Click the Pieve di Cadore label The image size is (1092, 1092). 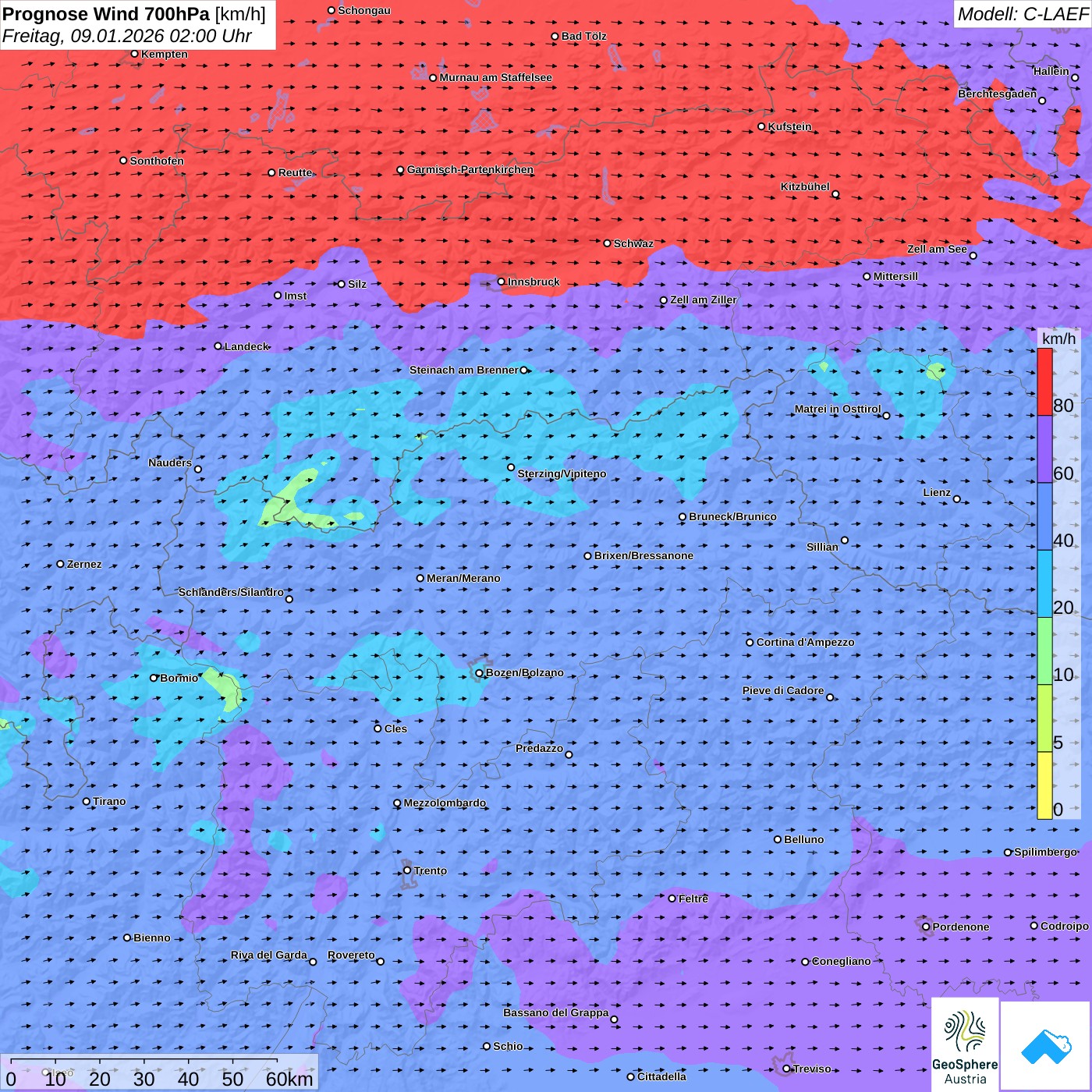[782, 690]
